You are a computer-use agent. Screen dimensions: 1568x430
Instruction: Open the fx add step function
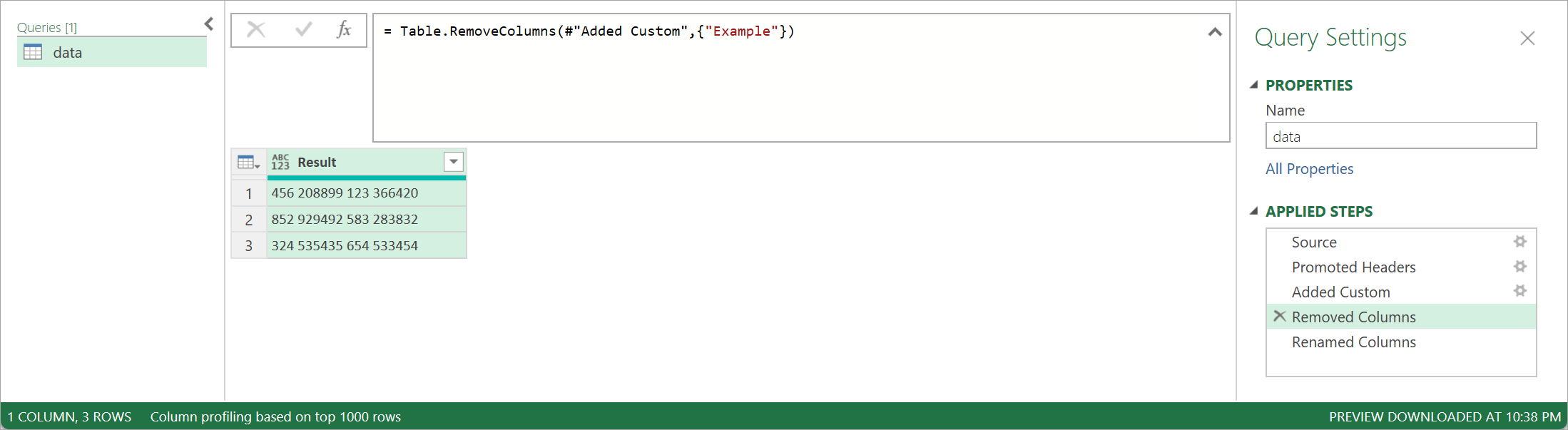pos(344,30)
